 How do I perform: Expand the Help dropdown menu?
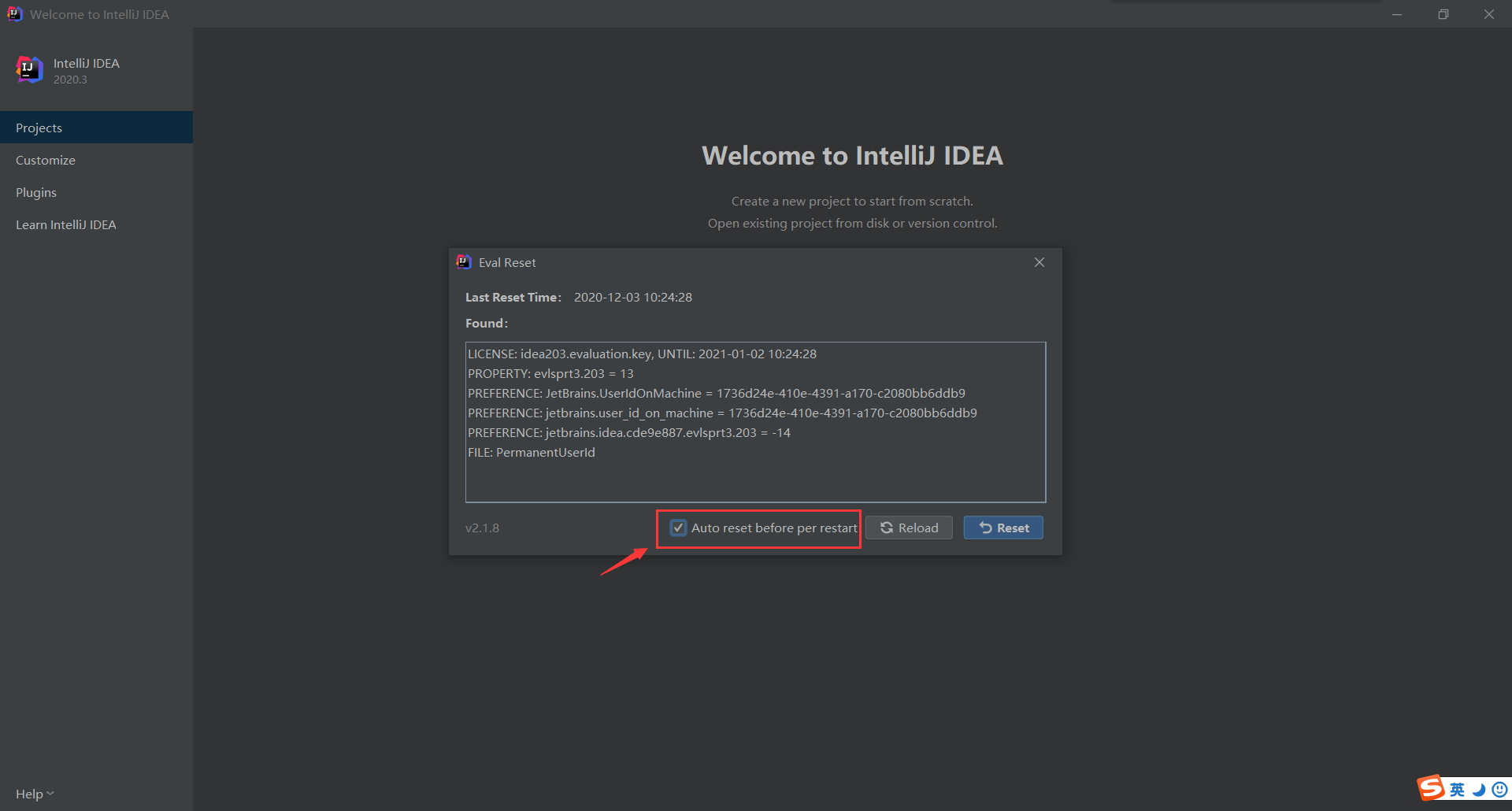pos(35,794)
